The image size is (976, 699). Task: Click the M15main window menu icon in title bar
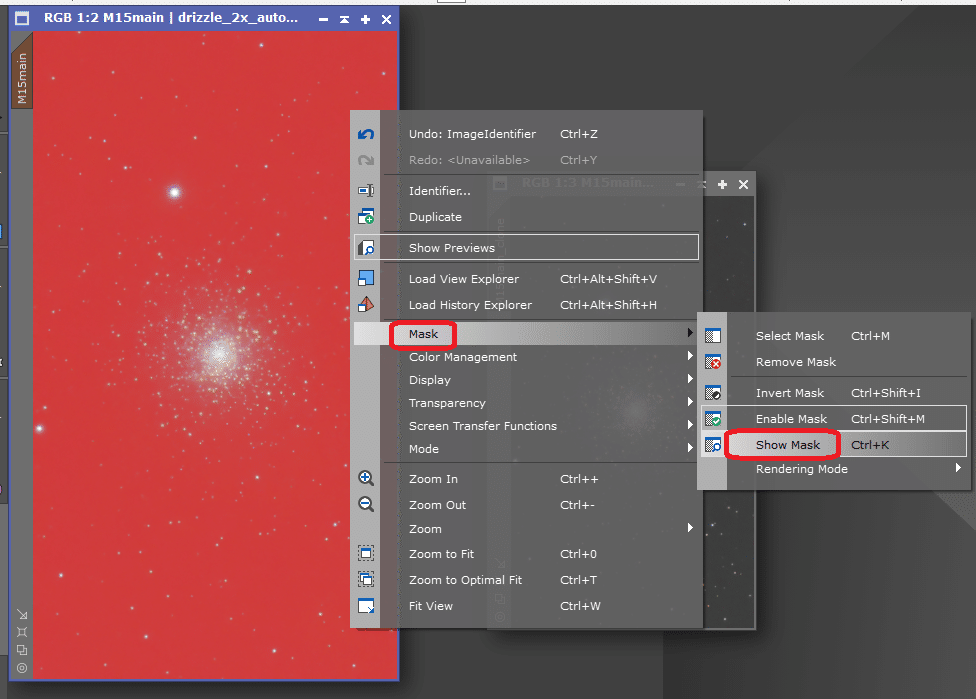pos(22,18)
